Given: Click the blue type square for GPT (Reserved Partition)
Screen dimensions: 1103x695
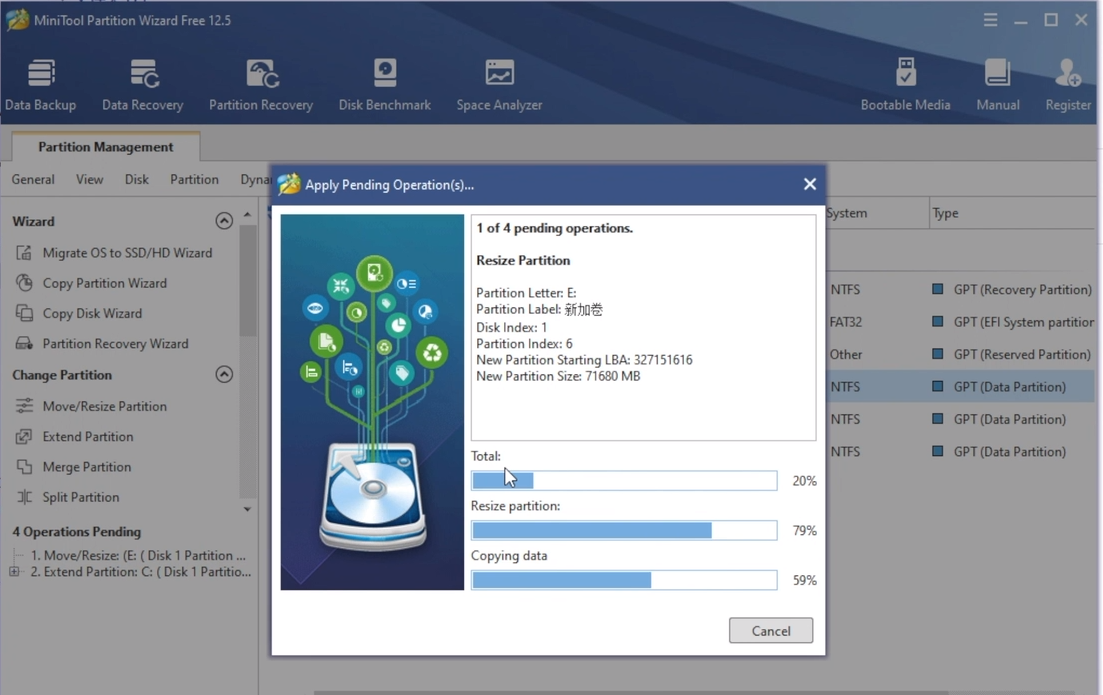Looking at the screenshot, I should coord(937,354).
